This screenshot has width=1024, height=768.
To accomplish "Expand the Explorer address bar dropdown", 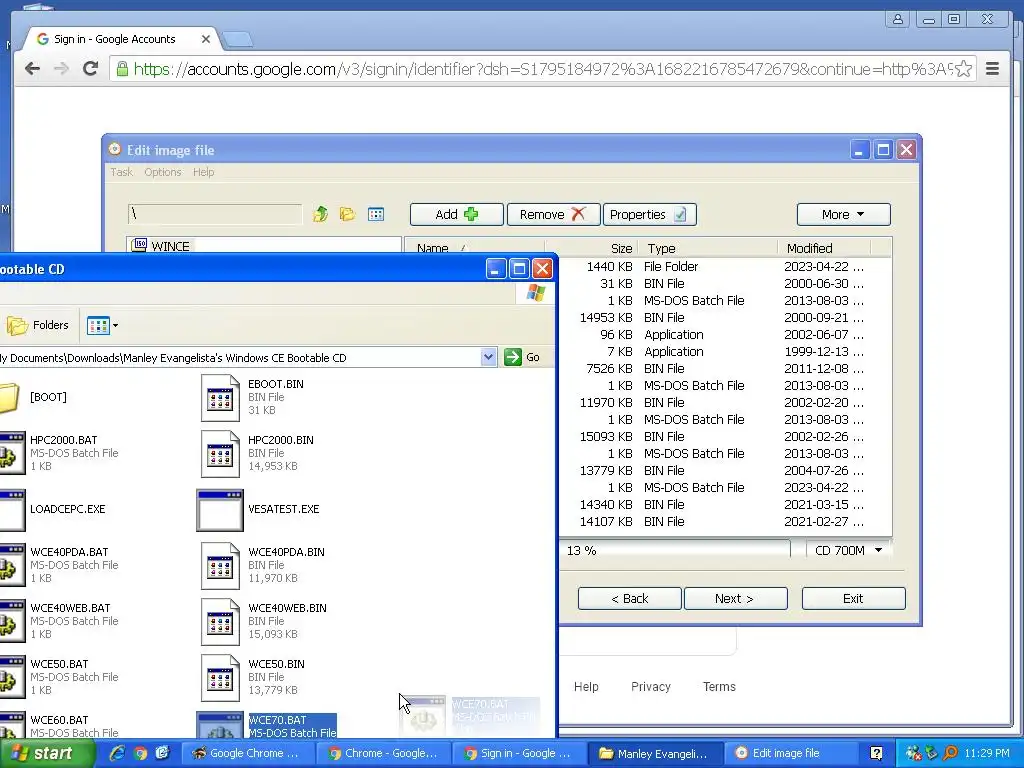I will (x=488, y=357).
